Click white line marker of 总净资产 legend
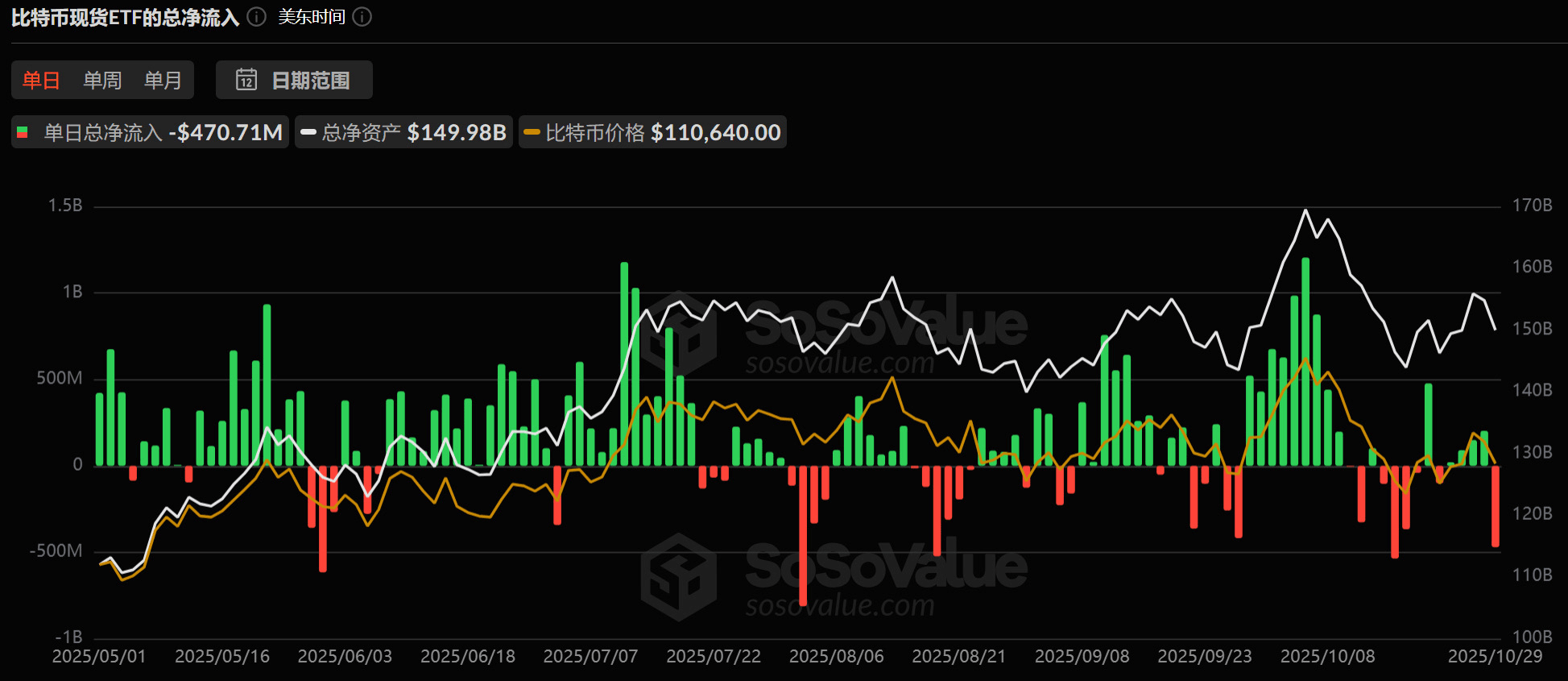1568x681 pixels. pos(308,132)
